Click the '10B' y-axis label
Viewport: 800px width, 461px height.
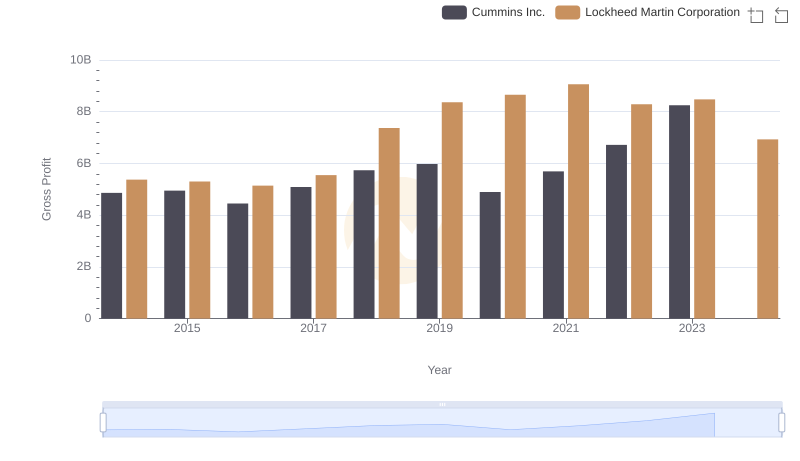tap(81, 60)
